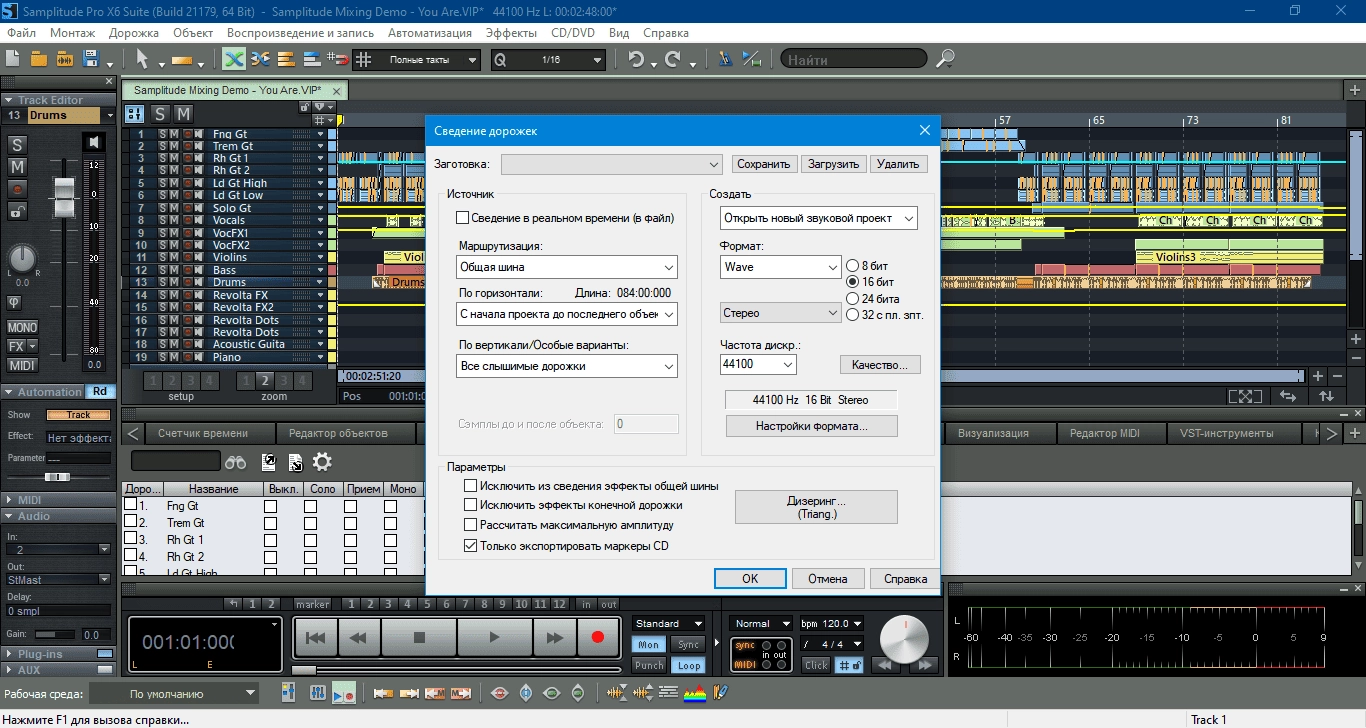Open the Монтаж menu
Viewport: 1366px width, 728px height.
point(73,33)
